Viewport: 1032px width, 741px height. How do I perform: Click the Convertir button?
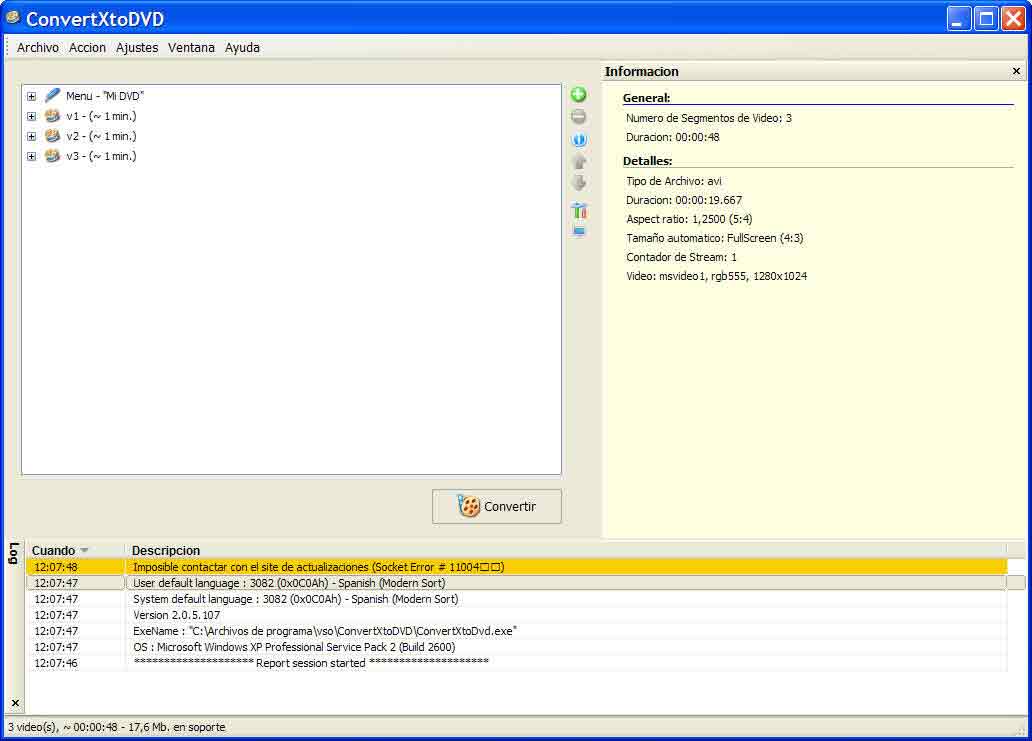(497, 506)
